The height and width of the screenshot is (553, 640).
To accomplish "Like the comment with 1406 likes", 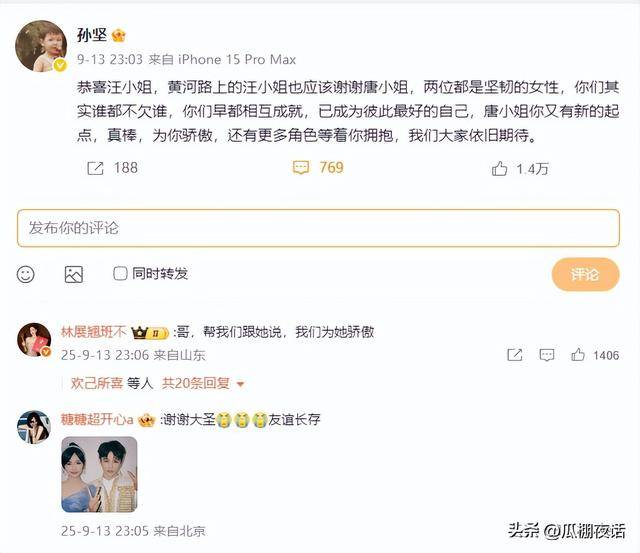I will click(578, 355).
